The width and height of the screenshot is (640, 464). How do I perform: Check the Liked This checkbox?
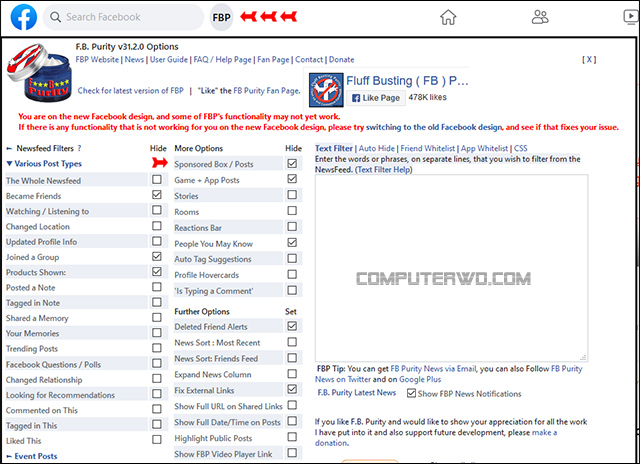coord(157,440)
